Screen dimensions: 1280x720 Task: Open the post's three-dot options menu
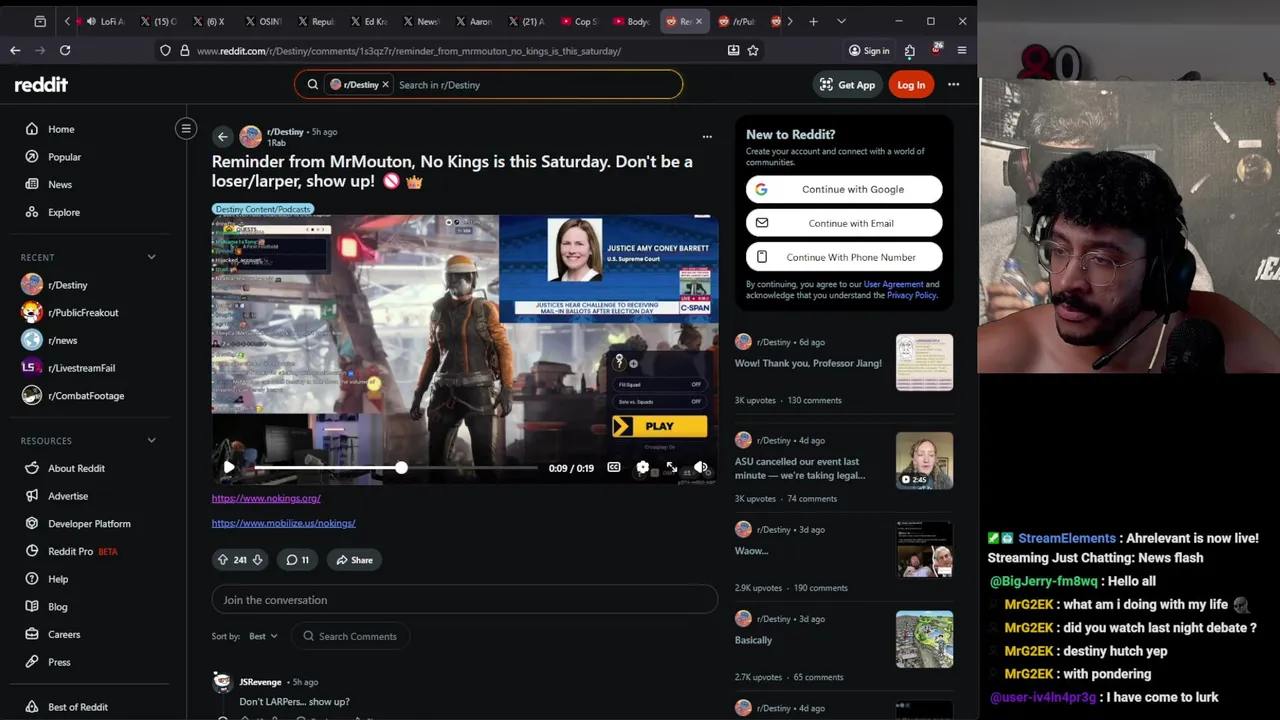[x=707, y=137]
